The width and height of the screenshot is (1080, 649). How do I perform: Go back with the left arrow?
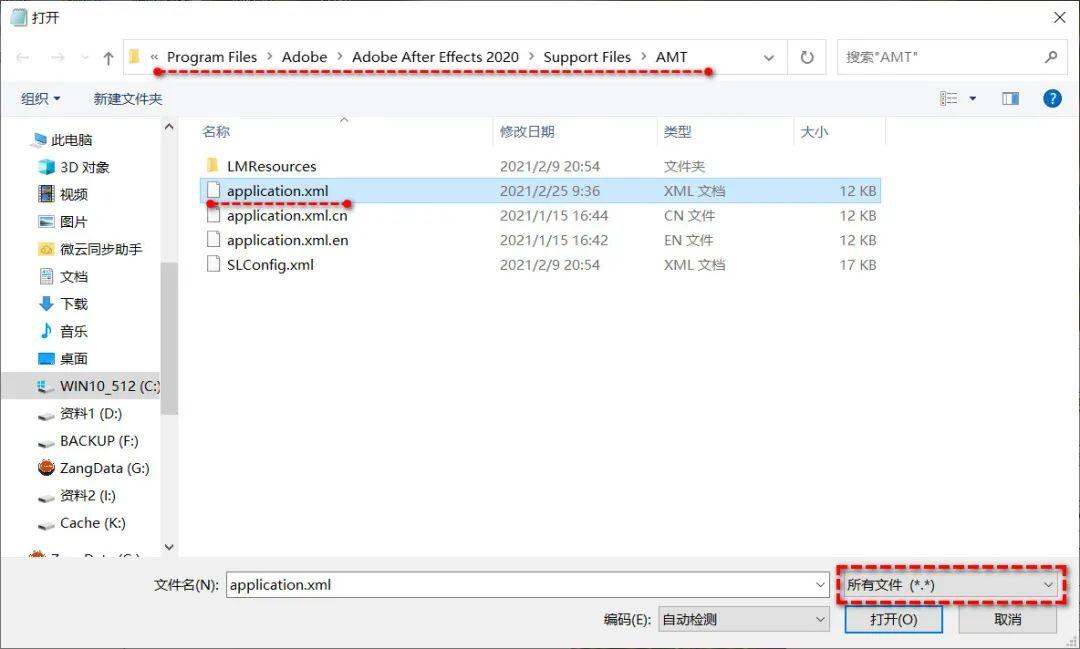[x=23, y=57]
